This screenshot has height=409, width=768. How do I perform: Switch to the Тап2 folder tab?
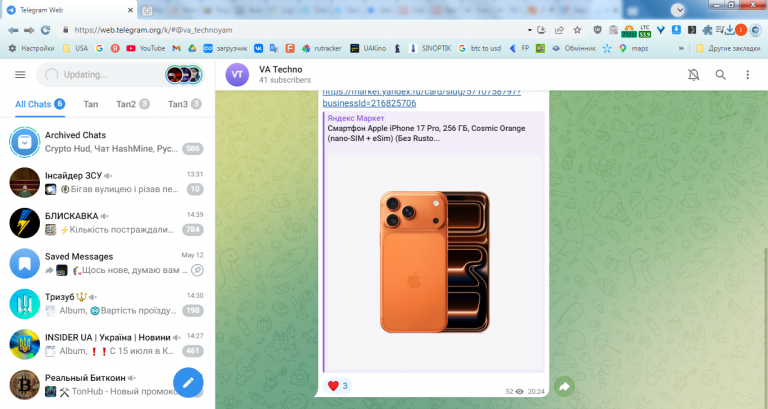tap(133, 104)
